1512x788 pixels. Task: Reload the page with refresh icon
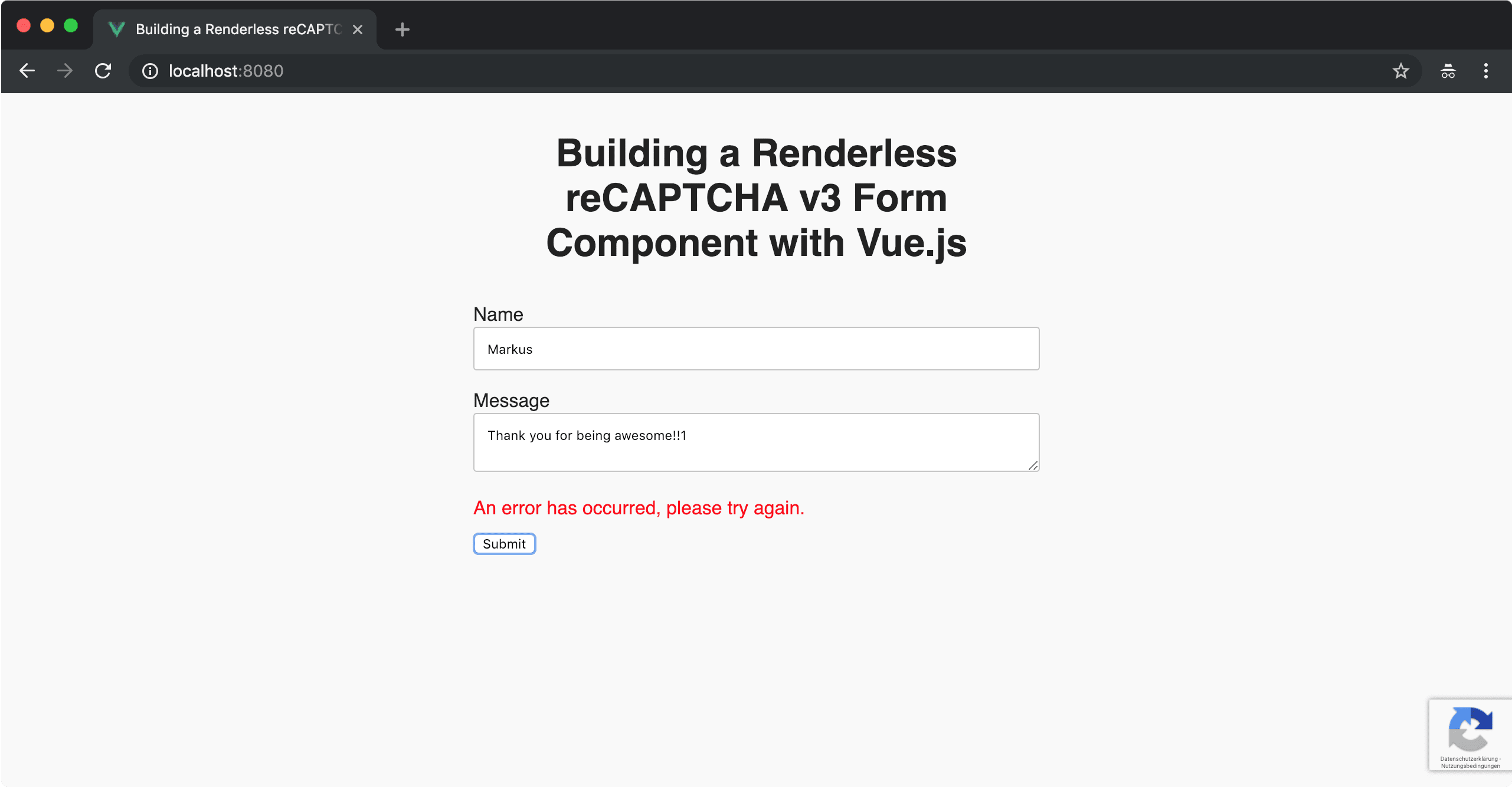[x=103, y=71]
